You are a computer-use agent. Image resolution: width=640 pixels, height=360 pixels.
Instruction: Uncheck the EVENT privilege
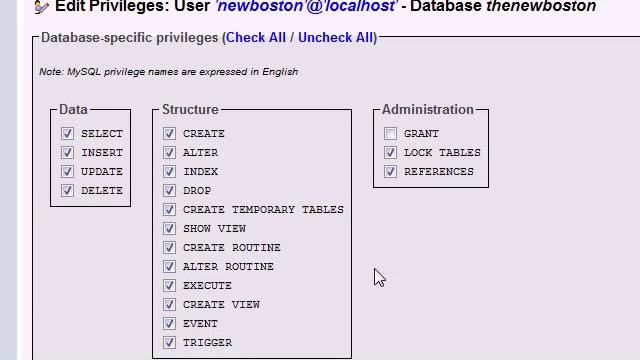point(169,323)
